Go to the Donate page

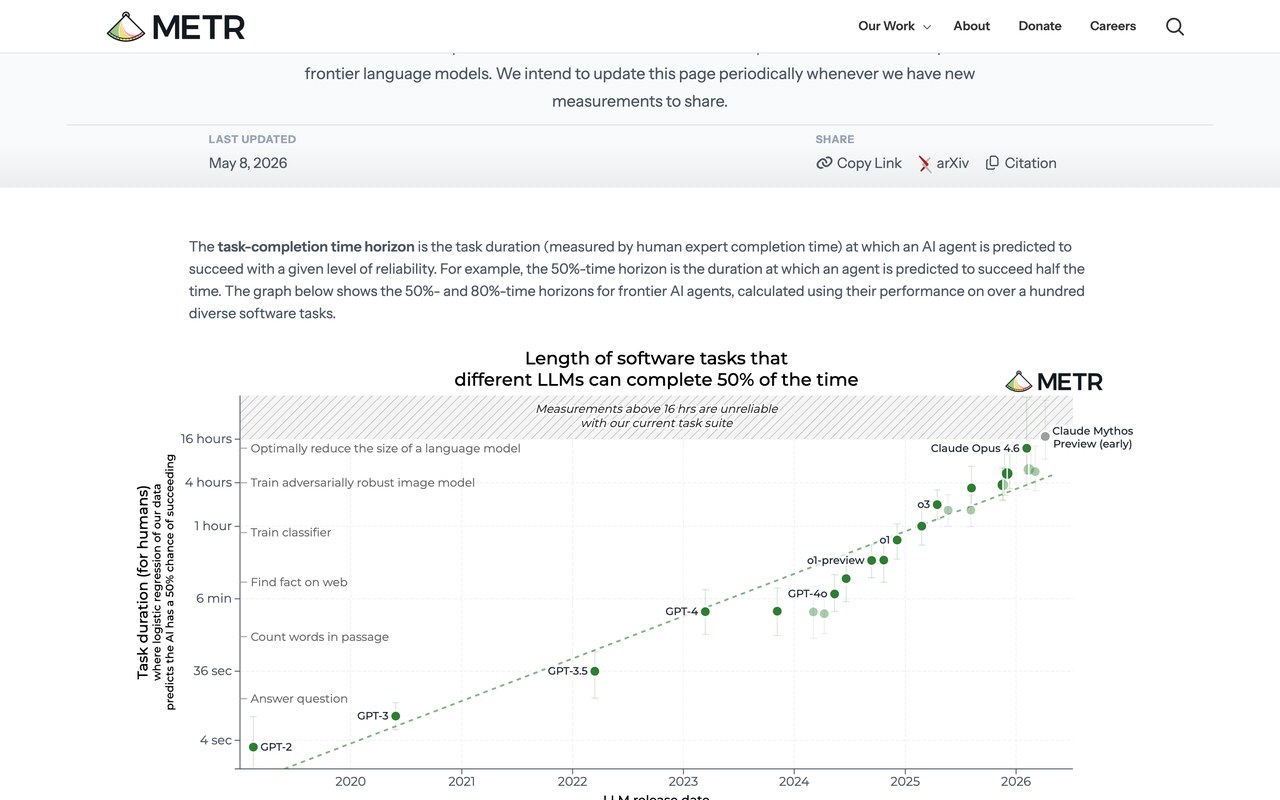pyautogui.click(x=1040, y=26)
